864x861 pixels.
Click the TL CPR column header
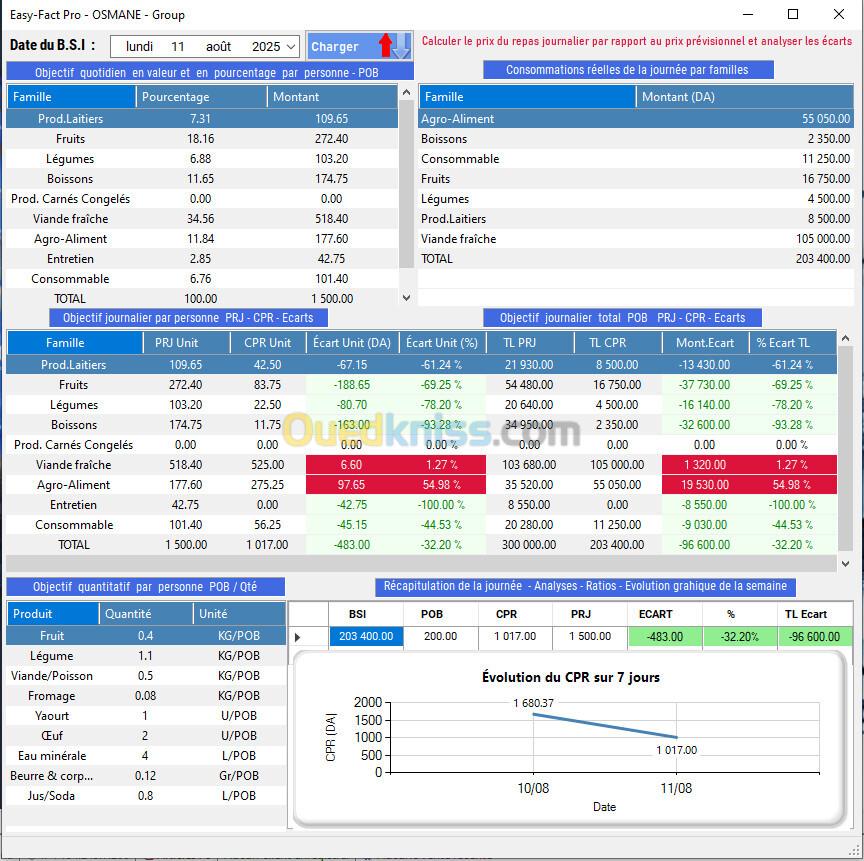pyautogui.click(x=615, y=343)
